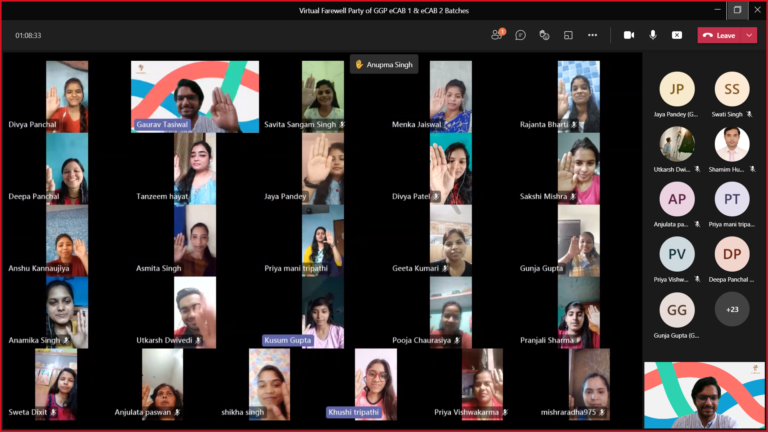
Task: Select the JP Jaya Pandey avatar
Action: point(677,89)
